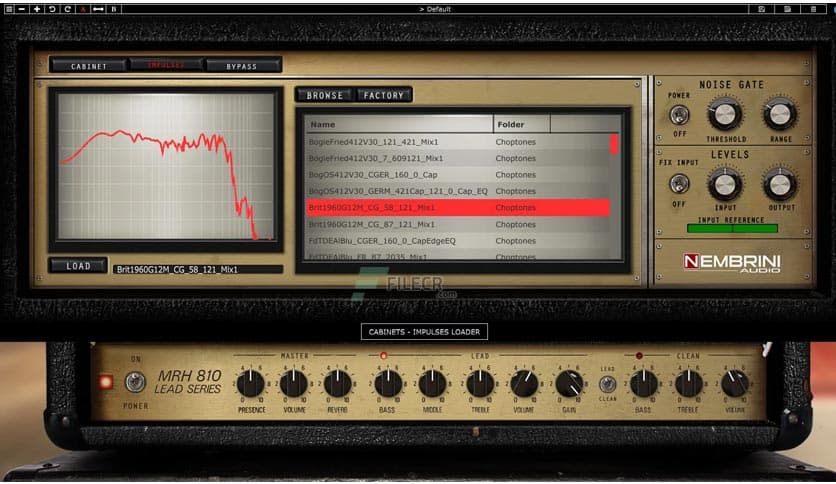This screenshot has width=836, height=484.
Task: Sort list by the Folder column header
Action: 522,124
